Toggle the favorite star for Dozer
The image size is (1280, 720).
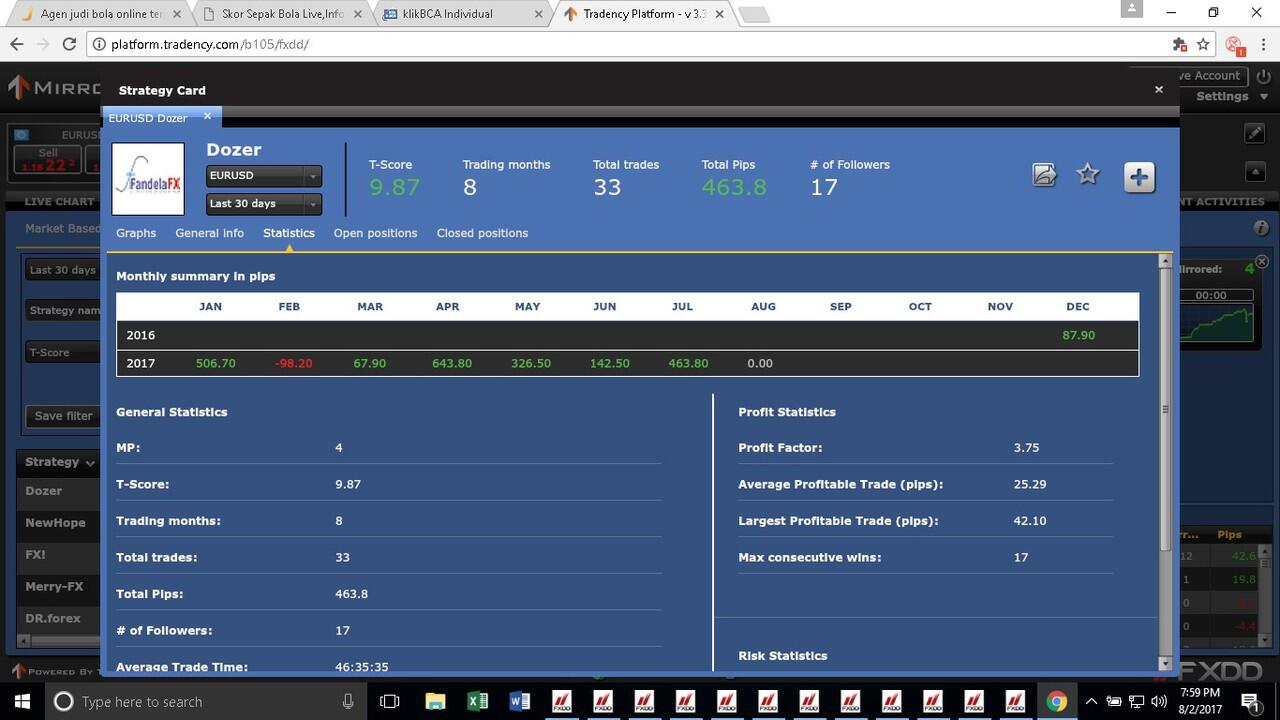(1087, 173)
